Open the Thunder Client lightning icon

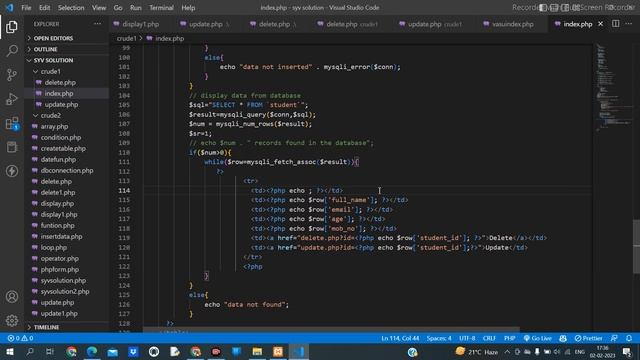click(12, 171)
